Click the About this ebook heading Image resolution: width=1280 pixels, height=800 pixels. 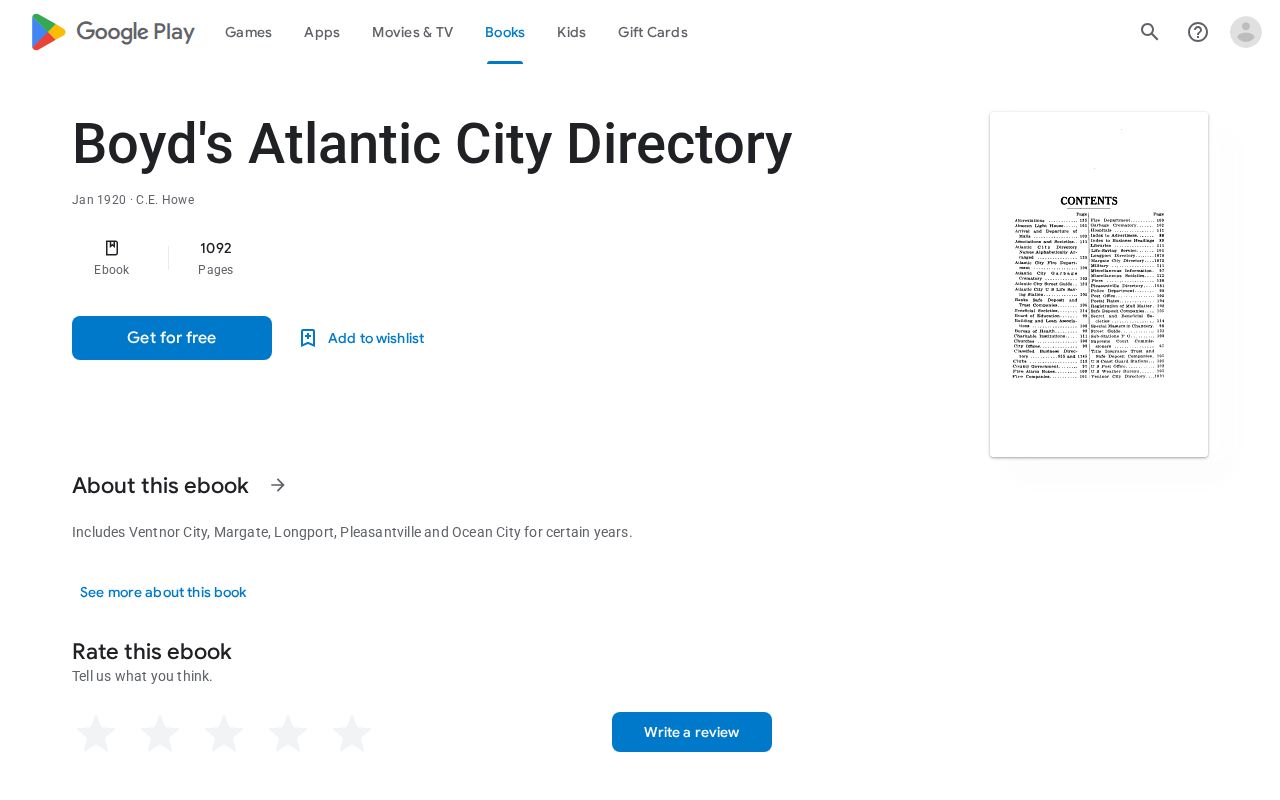pos(160,485)
